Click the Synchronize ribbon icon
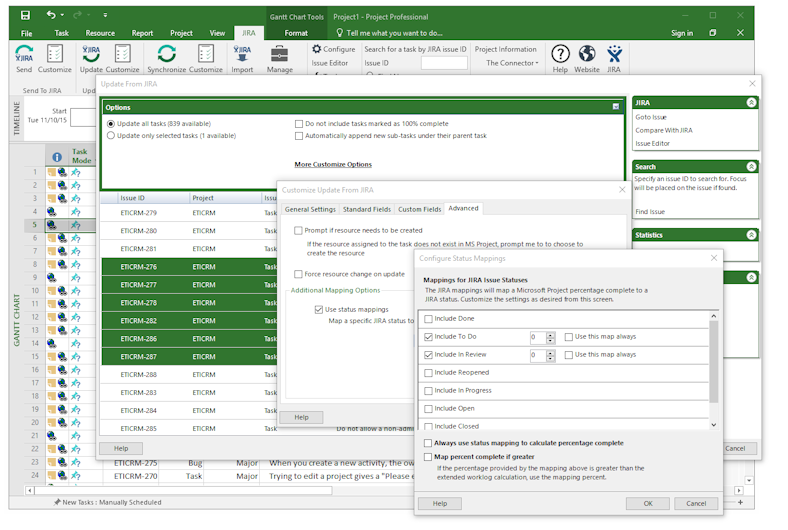 [x=166, y=53]
